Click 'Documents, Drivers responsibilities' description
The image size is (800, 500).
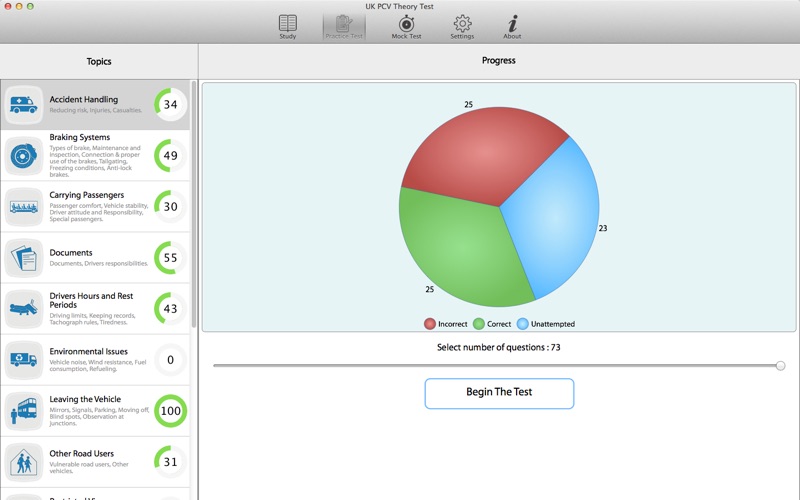98,263
